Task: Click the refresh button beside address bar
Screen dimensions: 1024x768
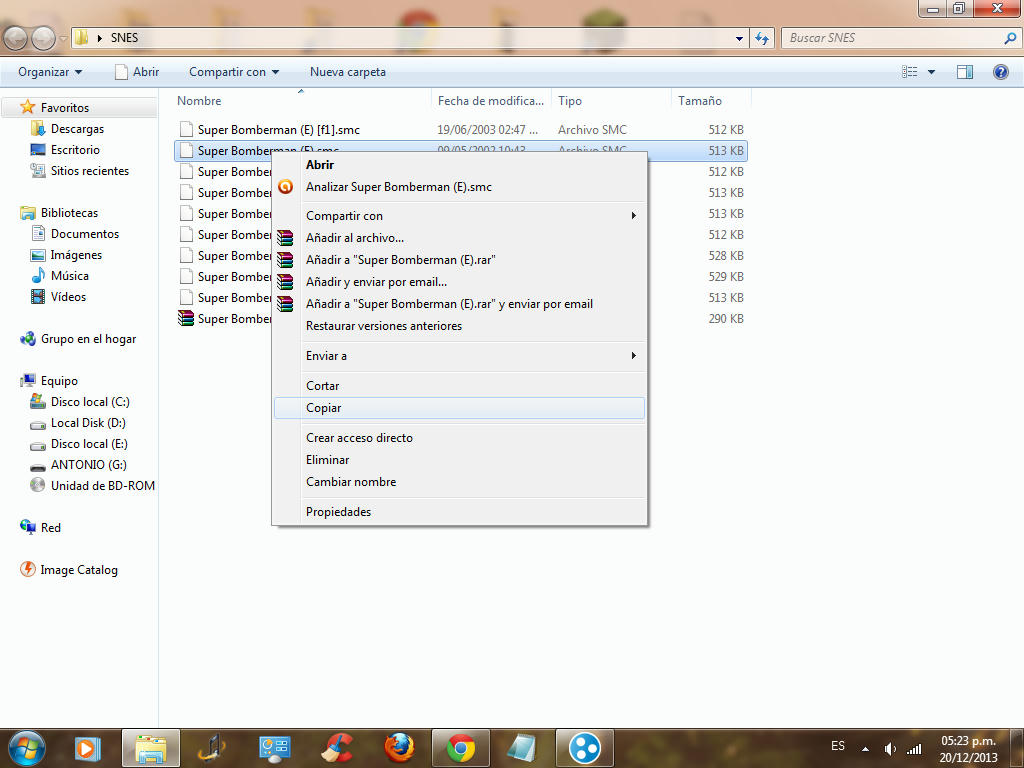Action: [x=763, y=38]
